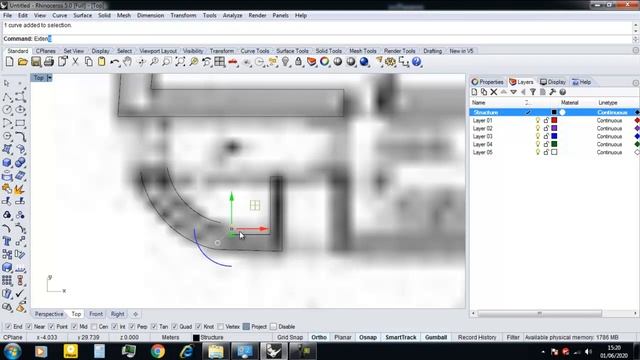Toggle the Mid osnap checkbox

(74, 327)
